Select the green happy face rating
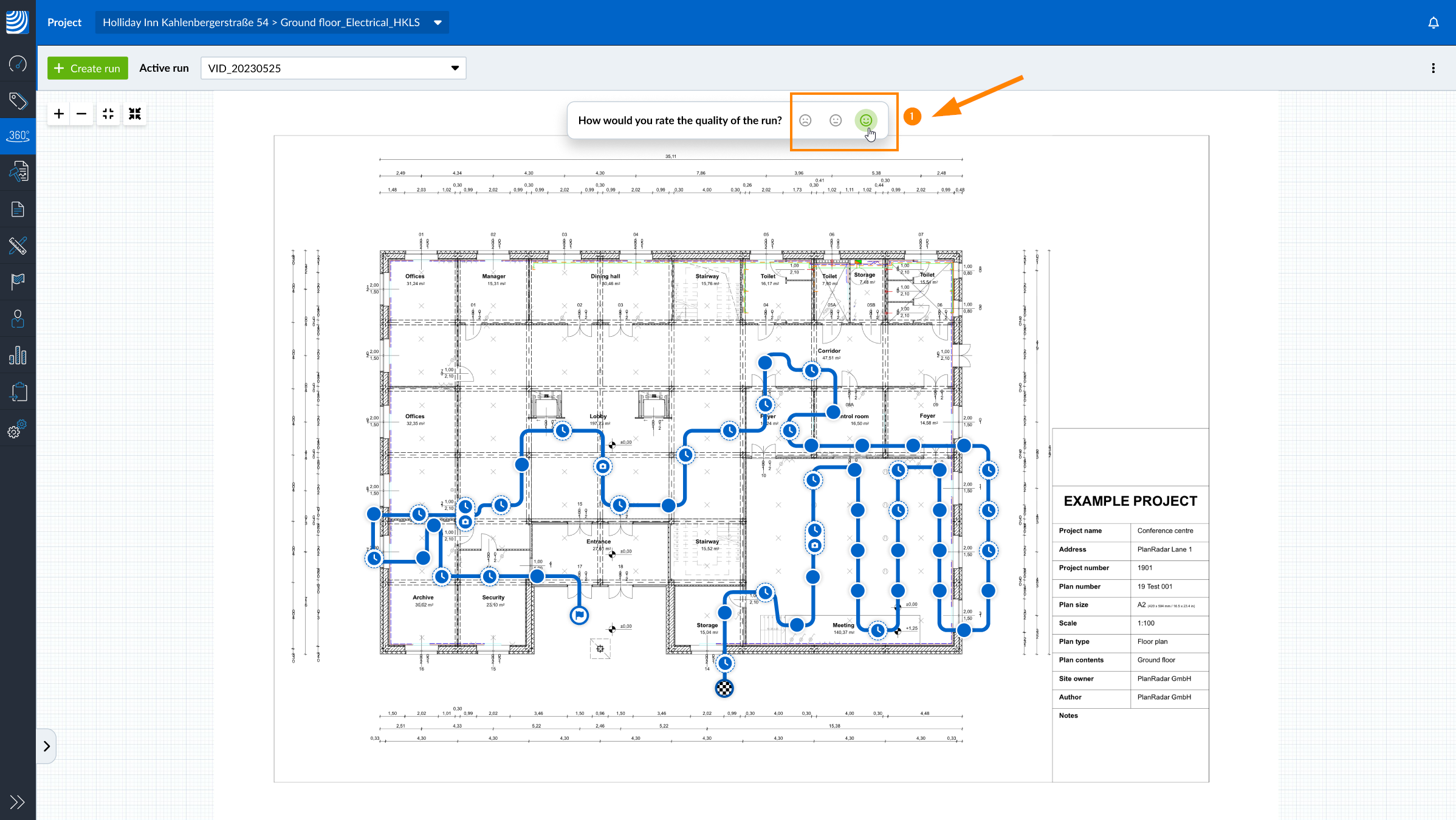The width and height of the screenshot is (1456, 820). click(866, 120)
